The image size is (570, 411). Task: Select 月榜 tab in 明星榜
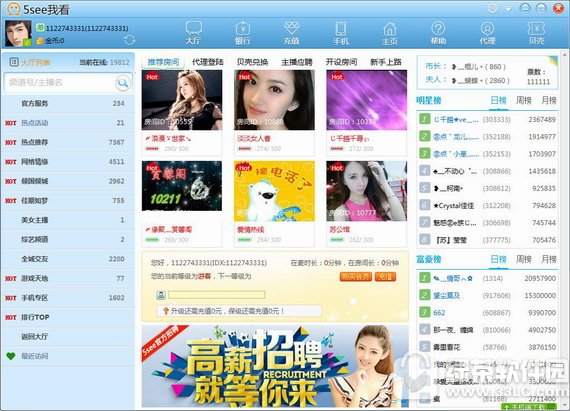click(549, 100)
